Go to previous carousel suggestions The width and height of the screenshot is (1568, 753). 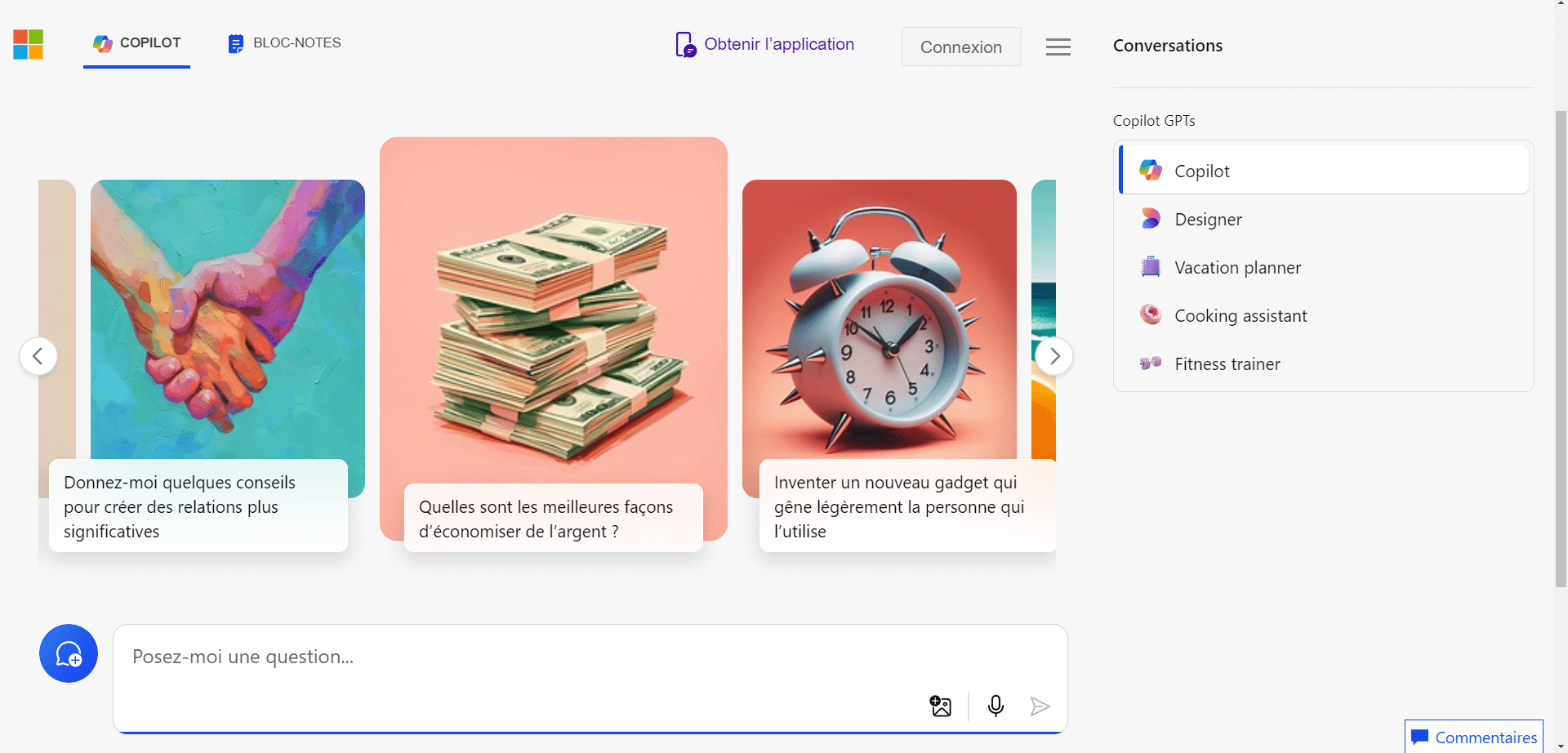(x=38, y=356)
